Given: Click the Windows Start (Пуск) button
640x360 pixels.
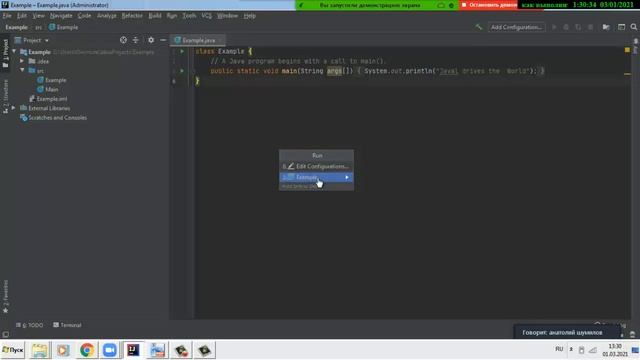Looking at the screenshot, I should coord(13,350).
